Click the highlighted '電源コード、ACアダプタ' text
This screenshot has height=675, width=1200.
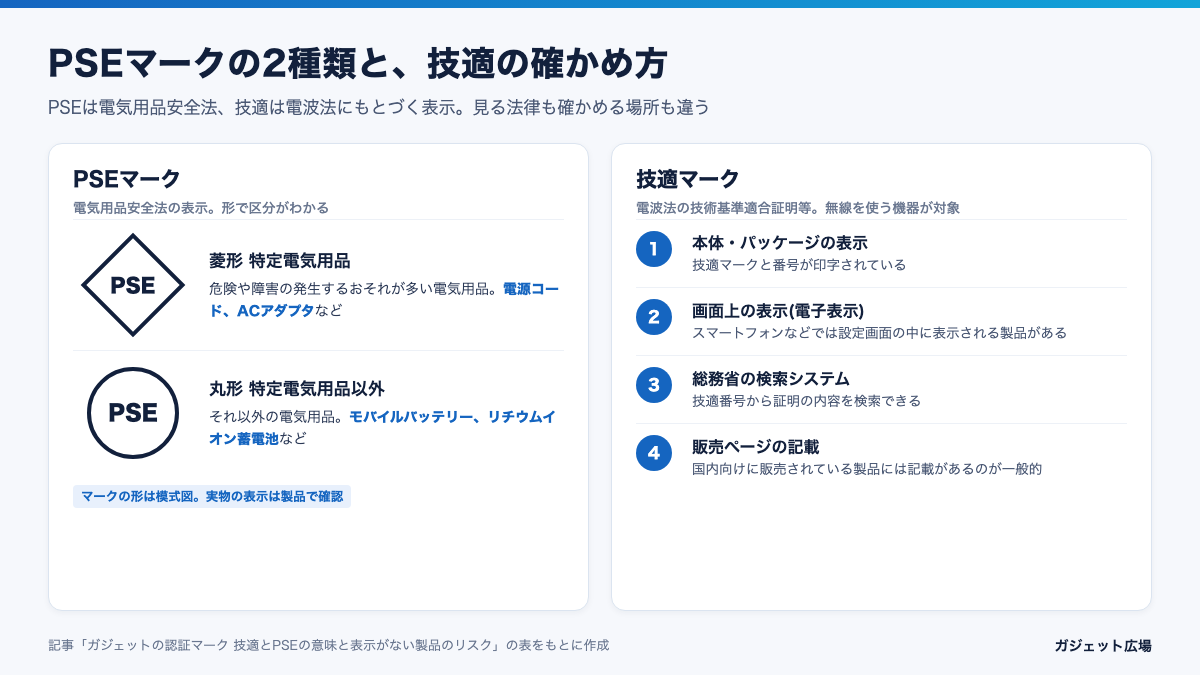pos(384,299)
